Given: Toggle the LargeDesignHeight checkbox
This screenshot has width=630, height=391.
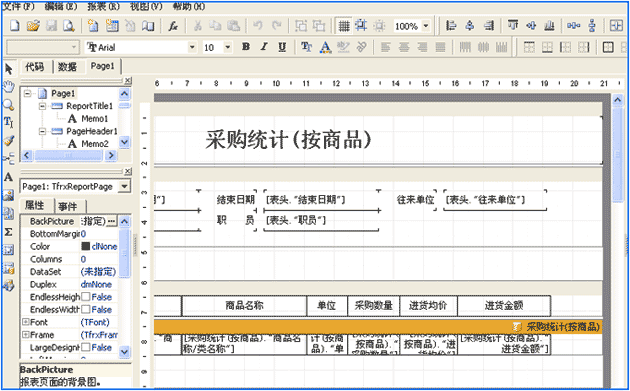Looking at the screenshot, I should (85, 347).
